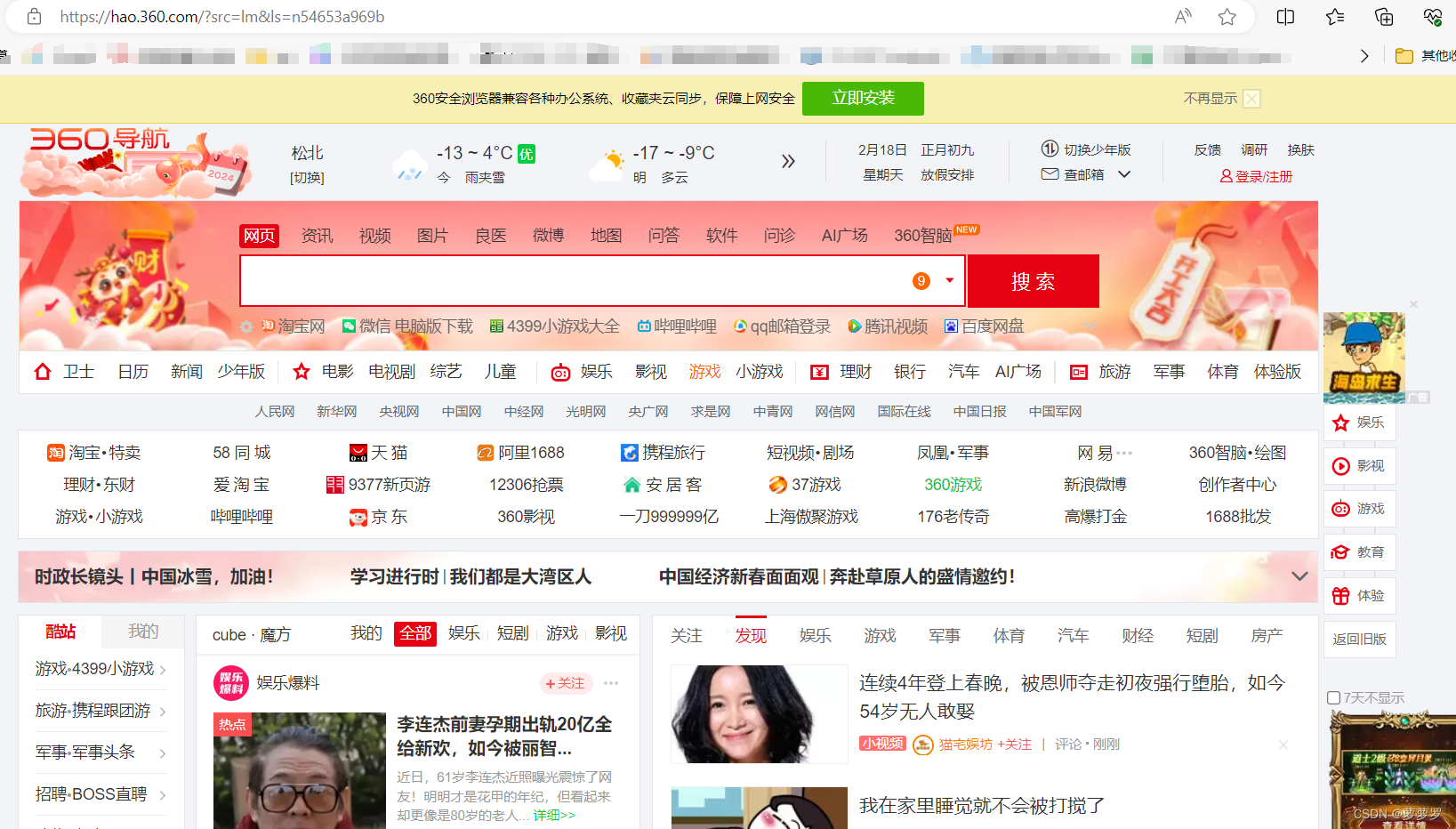This screenshot has height=829, width=1456.
Task: Open split screen browser icon
Action: [1285, 16]
